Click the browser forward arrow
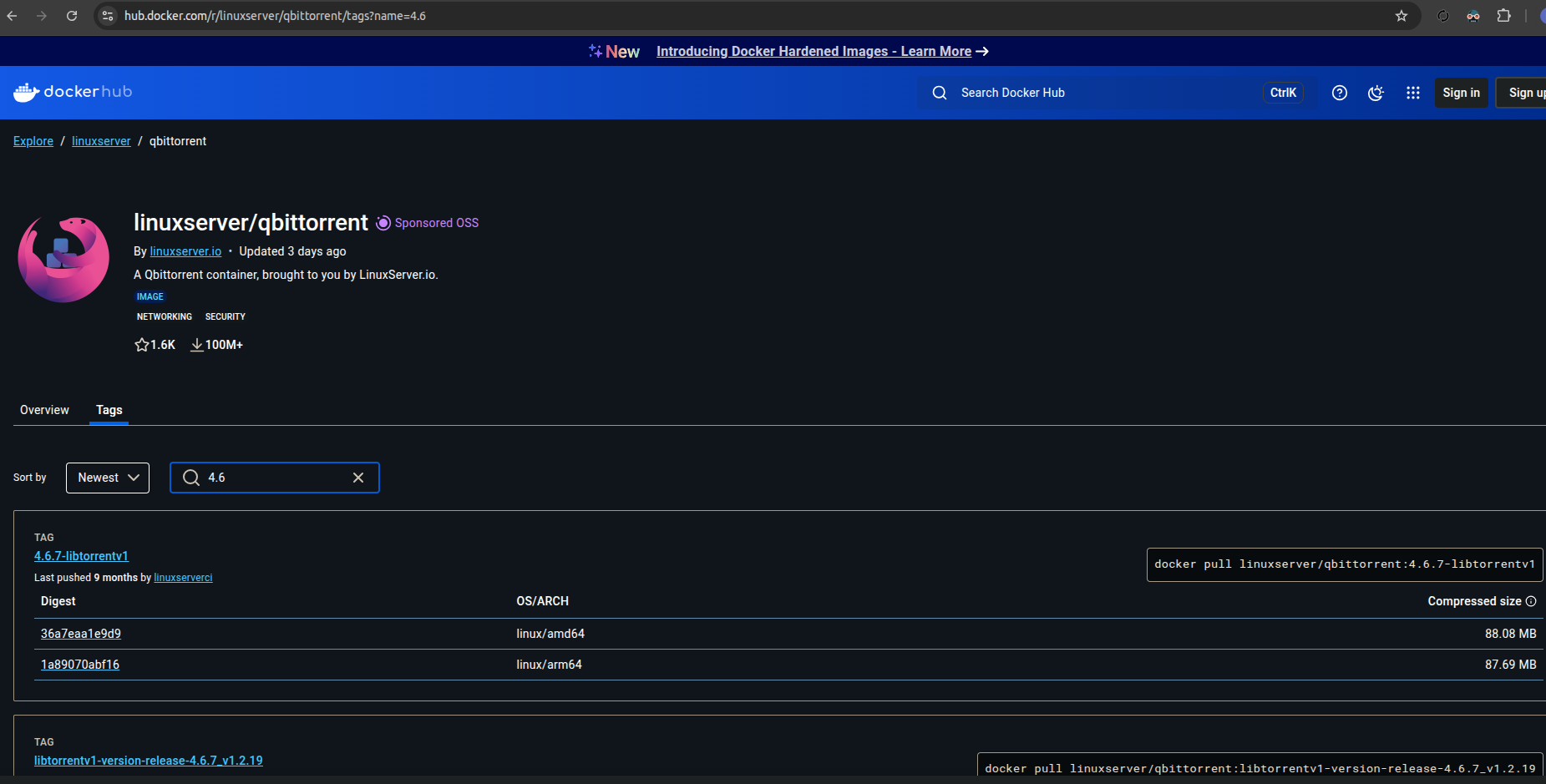Image resolution: width=1546 pixels, height=784 pixels. [42, 16]
